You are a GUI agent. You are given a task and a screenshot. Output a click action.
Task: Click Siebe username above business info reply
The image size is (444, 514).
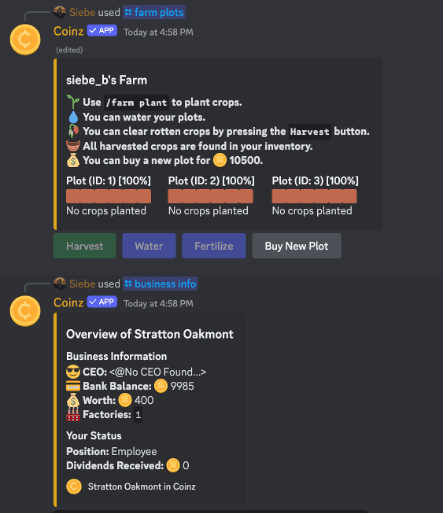pyautogui.click(x=82, y=284)
